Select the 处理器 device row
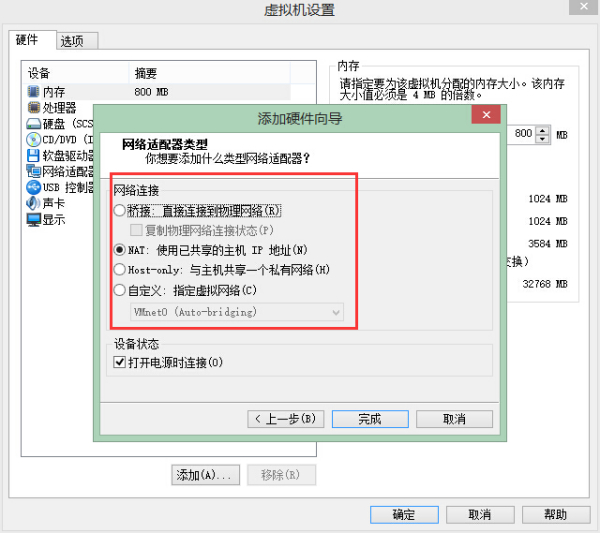The image size is (600, 533). click(60, 108)
